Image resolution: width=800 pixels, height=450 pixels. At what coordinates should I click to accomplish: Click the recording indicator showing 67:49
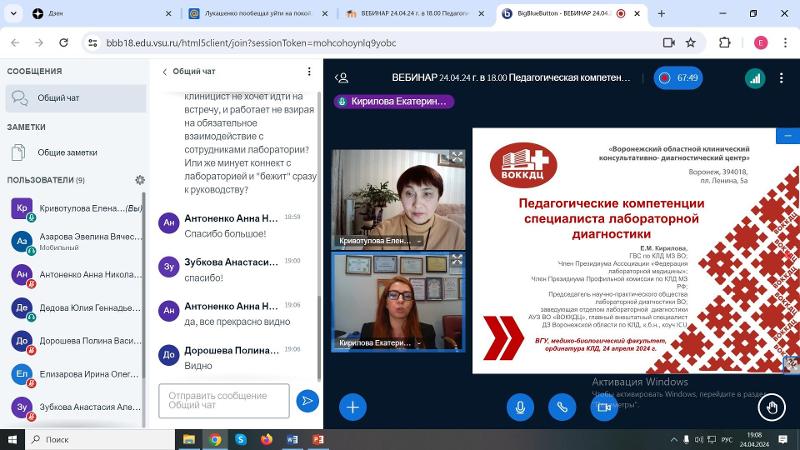coord(677,78)
